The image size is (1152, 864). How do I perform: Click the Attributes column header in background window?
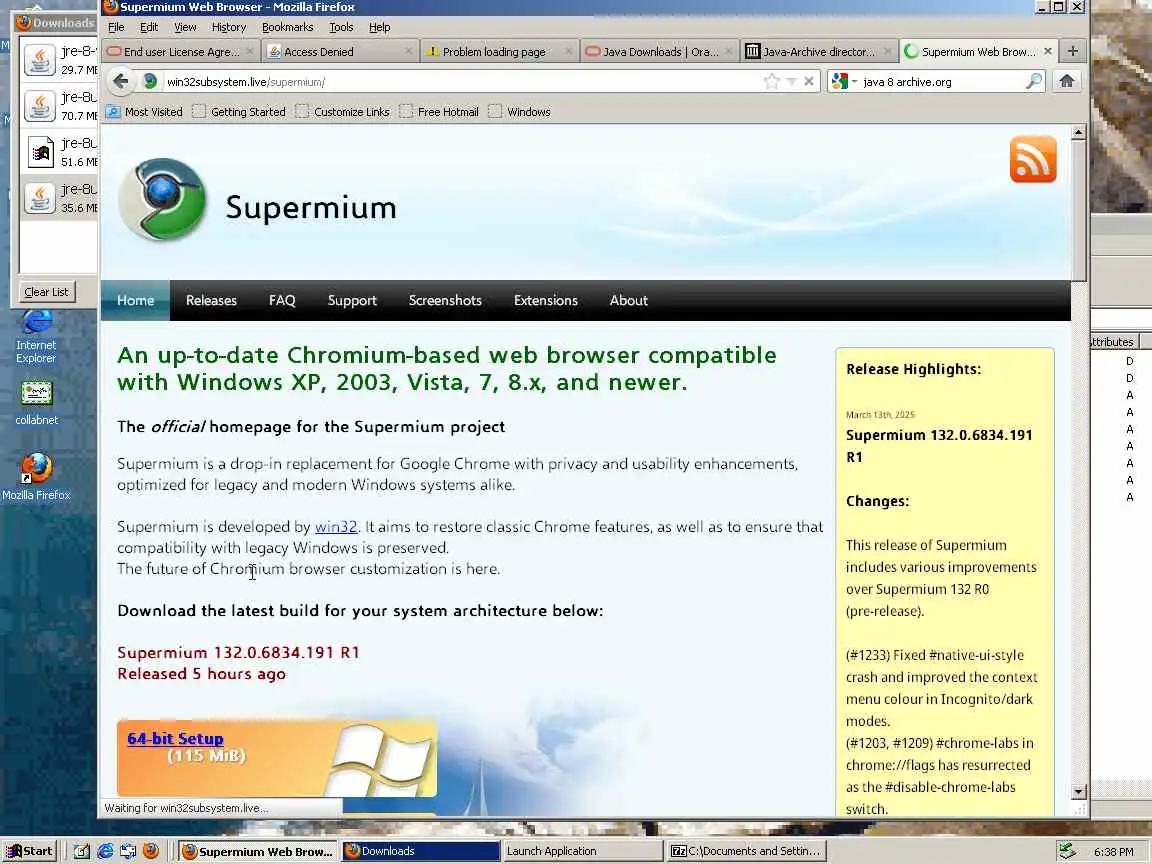coord(1115,342)
